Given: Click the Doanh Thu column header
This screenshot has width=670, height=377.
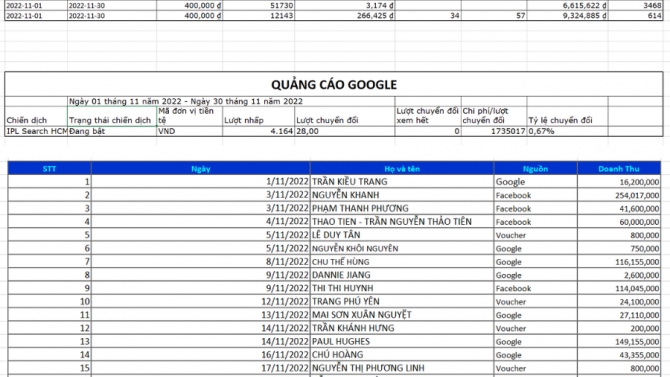Looking at the screenshot, I should point(619,168).
